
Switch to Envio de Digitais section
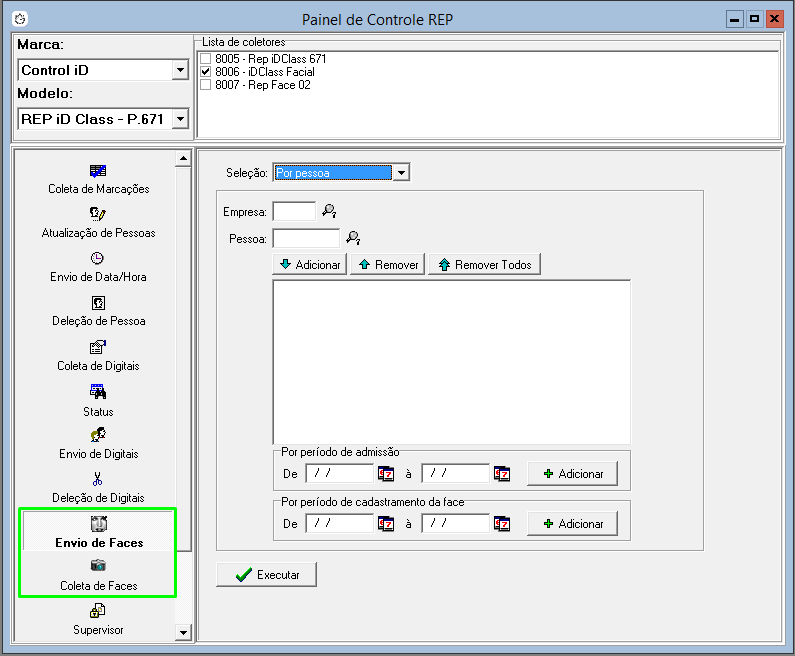coord(98,443)
